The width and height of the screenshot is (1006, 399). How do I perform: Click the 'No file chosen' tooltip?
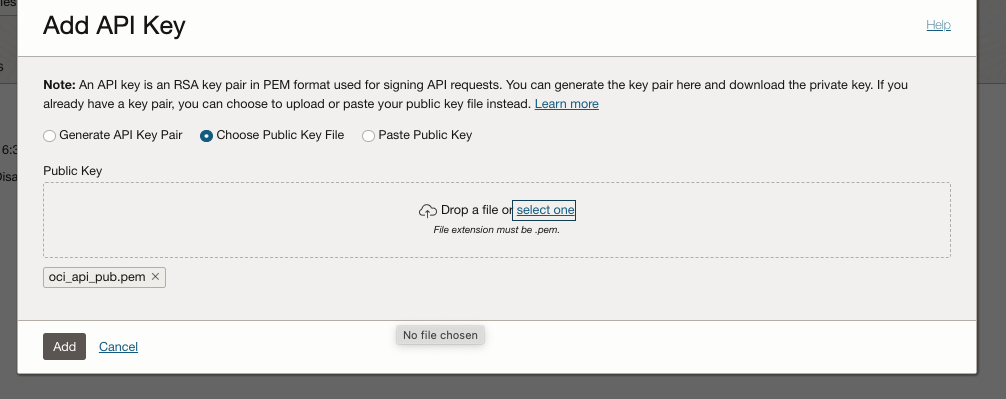440,335
